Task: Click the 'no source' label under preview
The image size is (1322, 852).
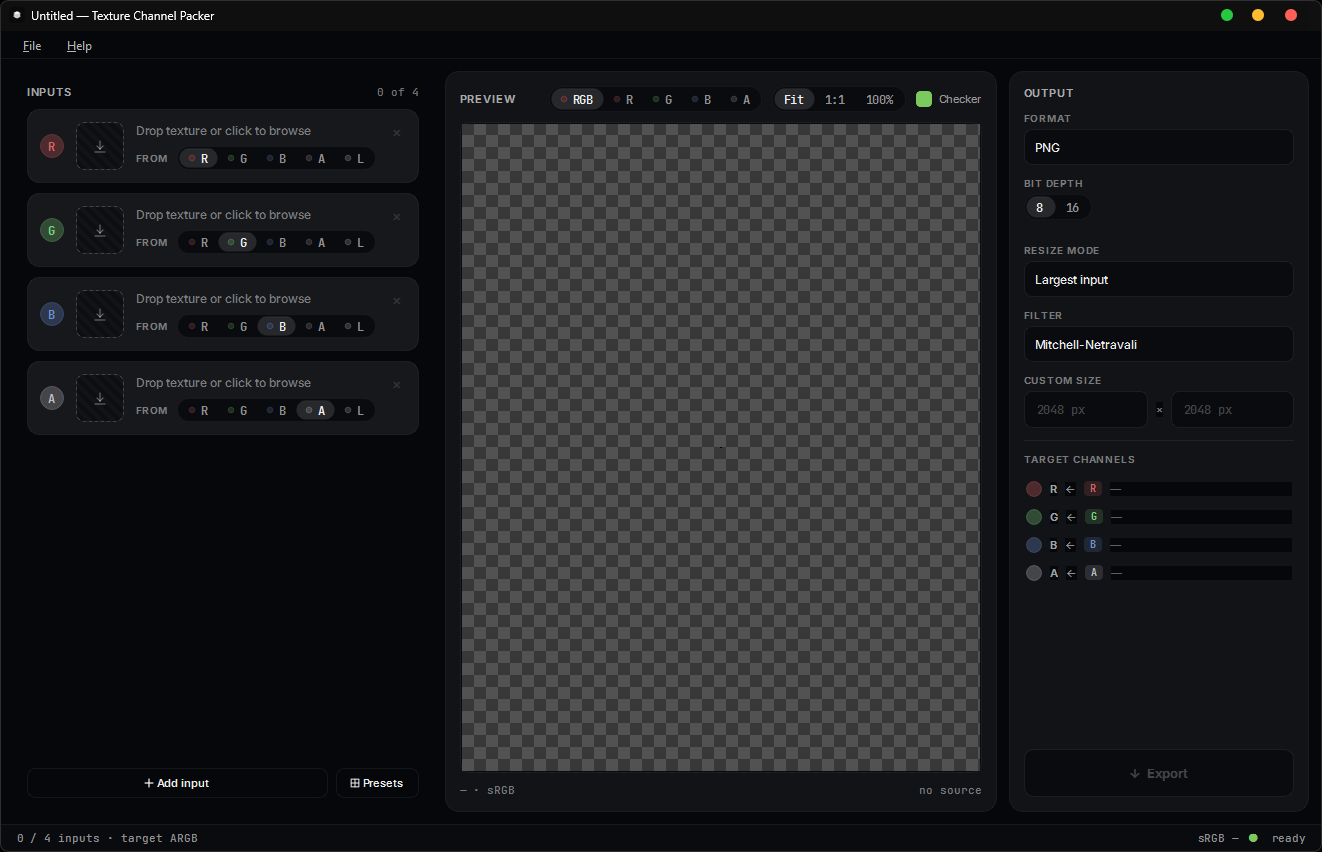Action: click(x=950, y=790)
